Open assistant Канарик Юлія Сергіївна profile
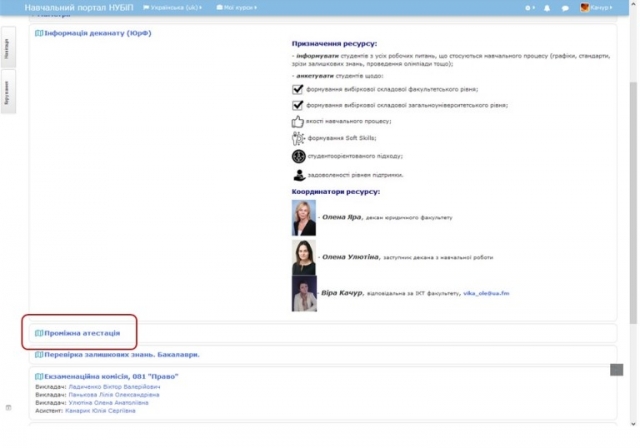Viewport: 640px width, 448px height. (x=100, y=411)
